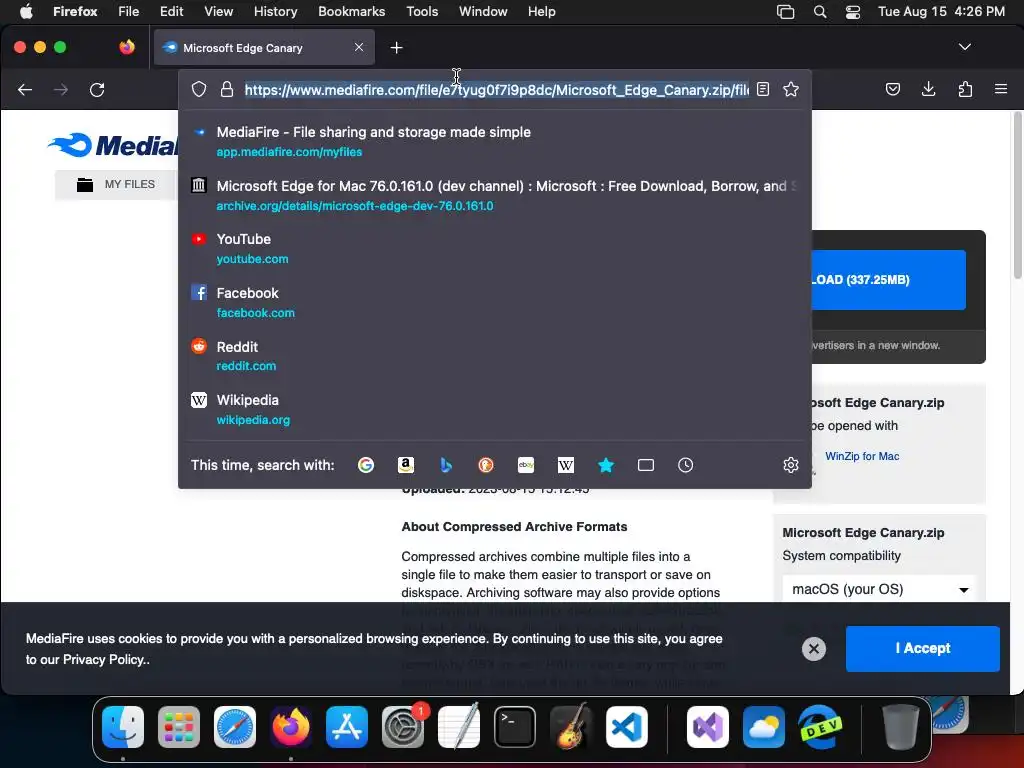Select MediaFire app.mediafire.com/myfiles suggestion
The width and height of the screenshot is (1024, 768).
pyautogui.click(x=494, y=141)
